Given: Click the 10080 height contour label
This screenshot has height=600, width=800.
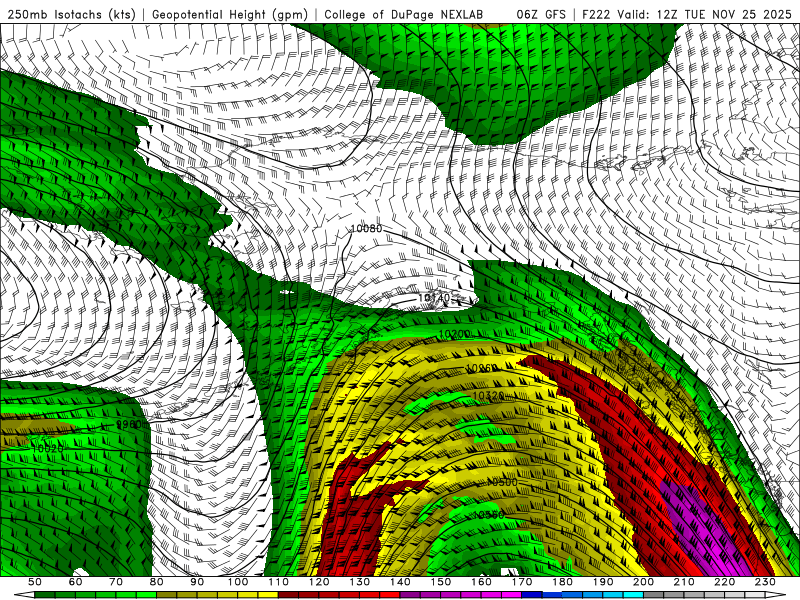Looking at the screenshot, I should pyautogui.click(x=366, y=229).
